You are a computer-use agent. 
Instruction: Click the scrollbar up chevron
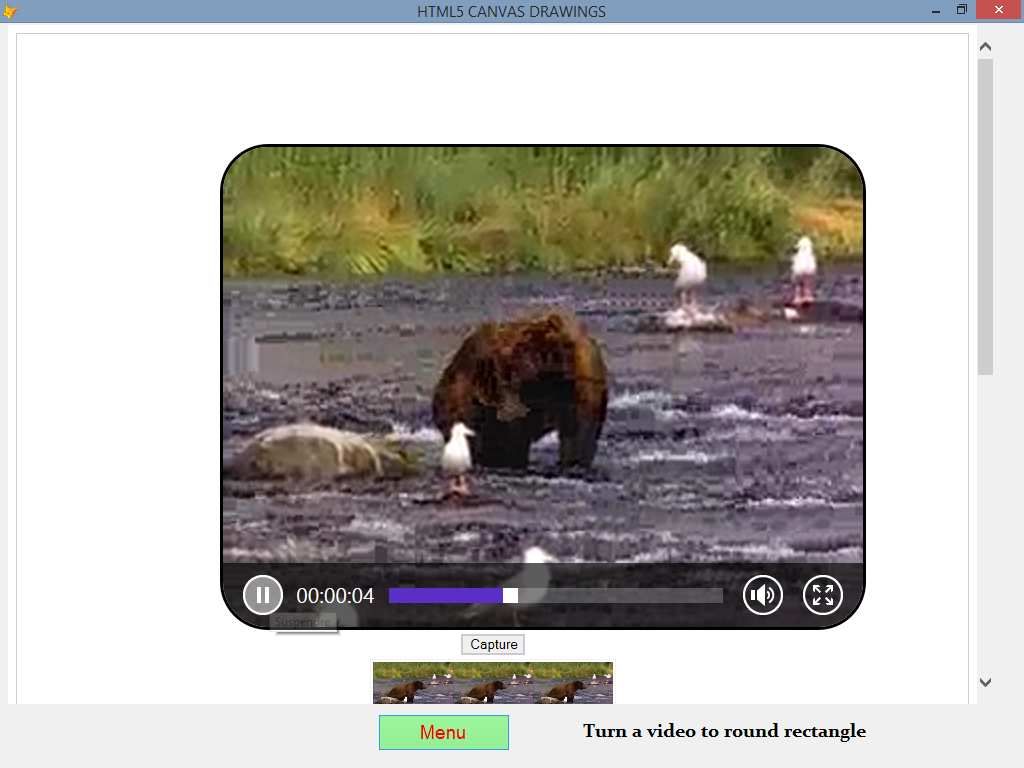pos(985,45)
